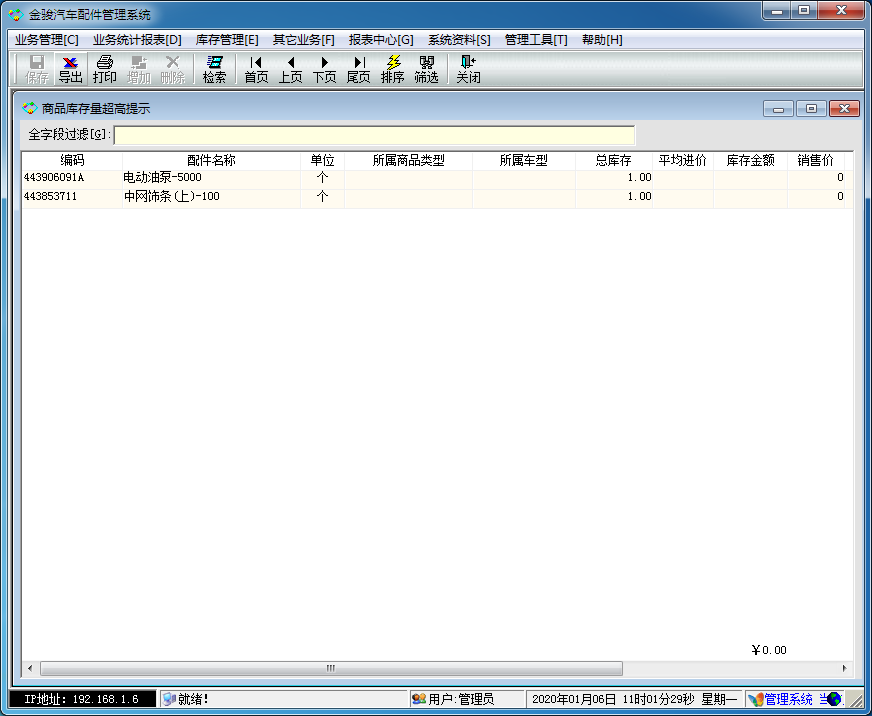Click the 编码 column header
The height and width of the screenshot is (716, 872).
[x=72, y=161]
